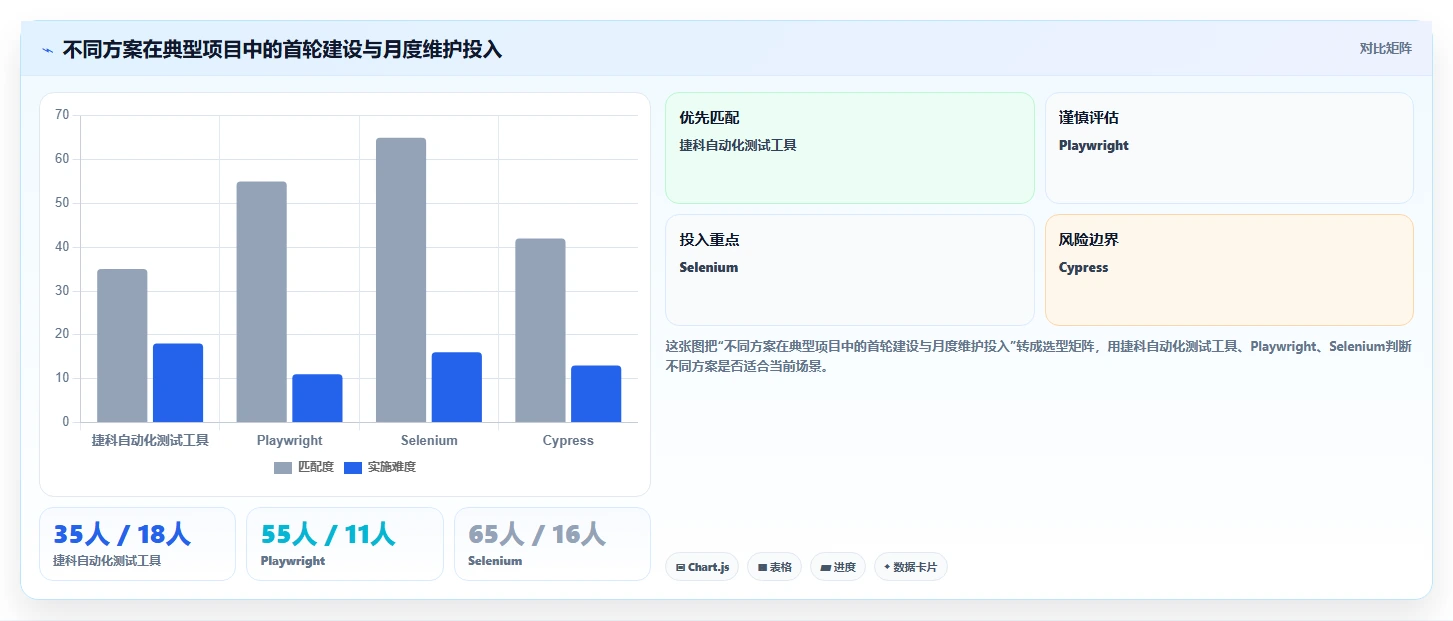Toggle the 匹配度 legend entry
1453x621 pixels.
pyautogui.click(x=304, y=467)
